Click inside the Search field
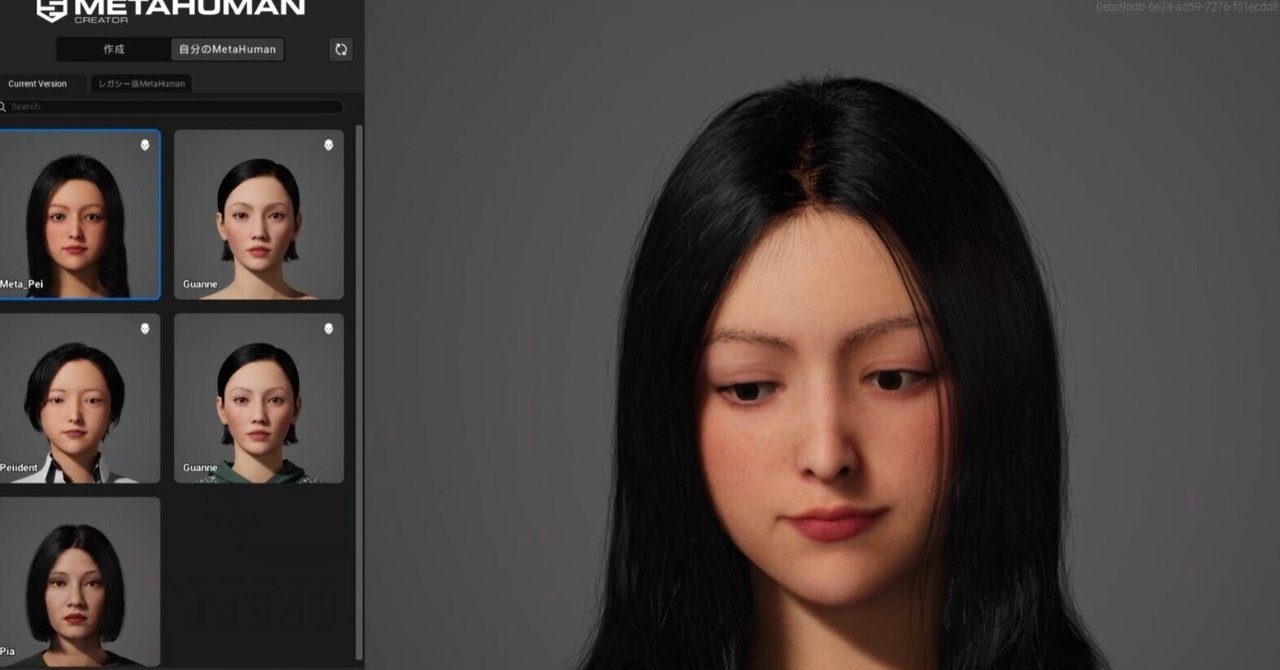1280x670 pixels. point(175,106)
